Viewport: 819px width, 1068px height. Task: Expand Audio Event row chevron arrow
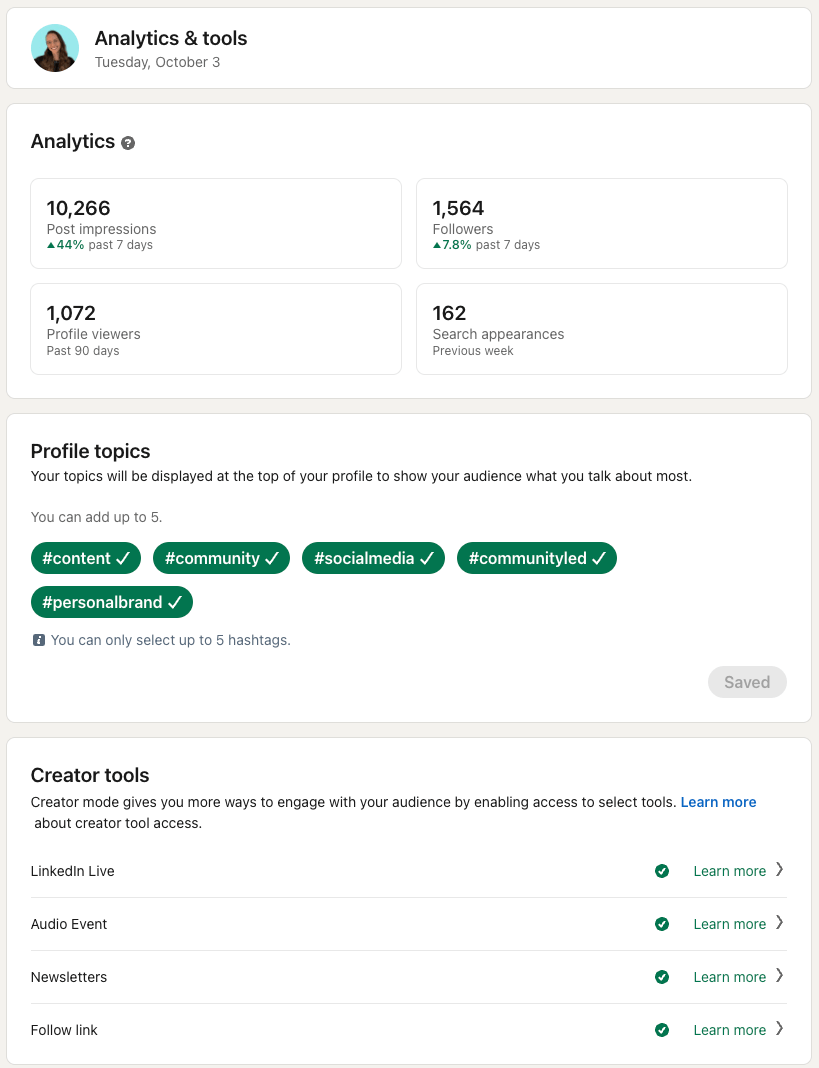click(779, 923)
